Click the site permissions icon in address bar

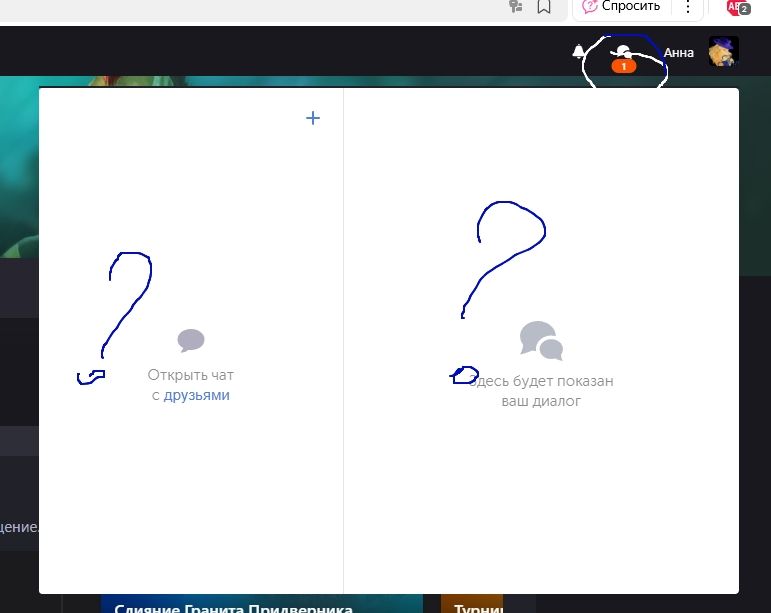[516, 7]
